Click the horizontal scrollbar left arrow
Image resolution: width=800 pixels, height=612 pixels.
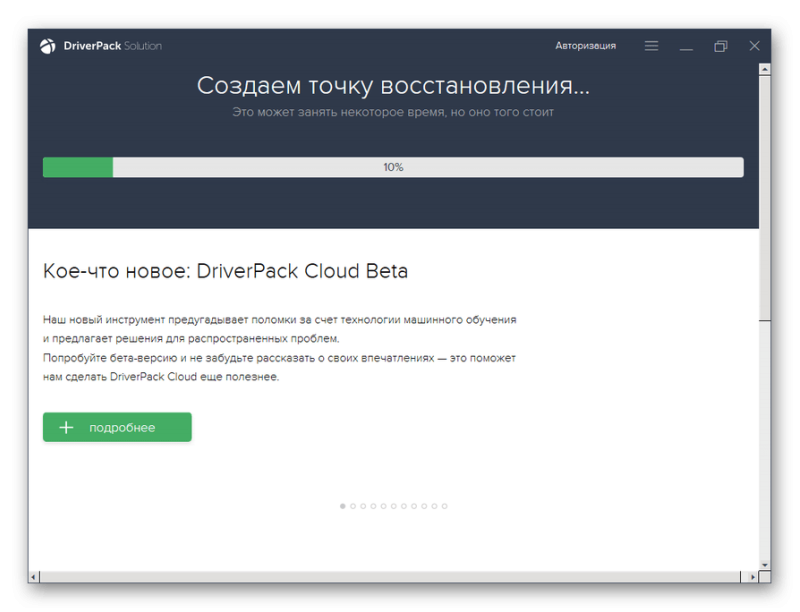[x=34, y=577]
